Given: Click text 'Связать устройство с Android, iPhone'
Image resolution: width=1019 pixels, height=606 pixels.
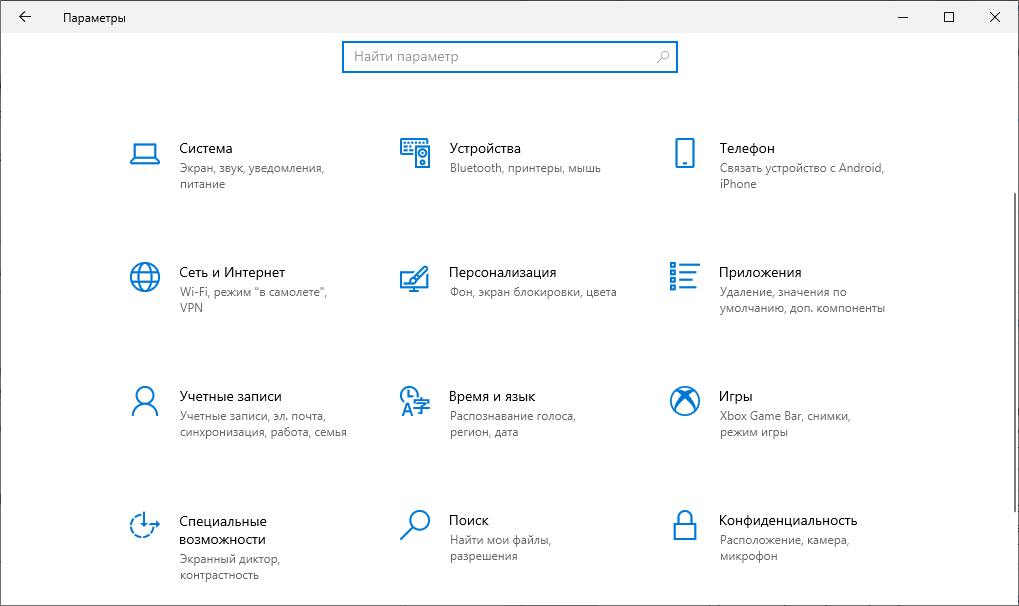Looking at the screenshot, I should pyautogui.click(x=802, y=176).
